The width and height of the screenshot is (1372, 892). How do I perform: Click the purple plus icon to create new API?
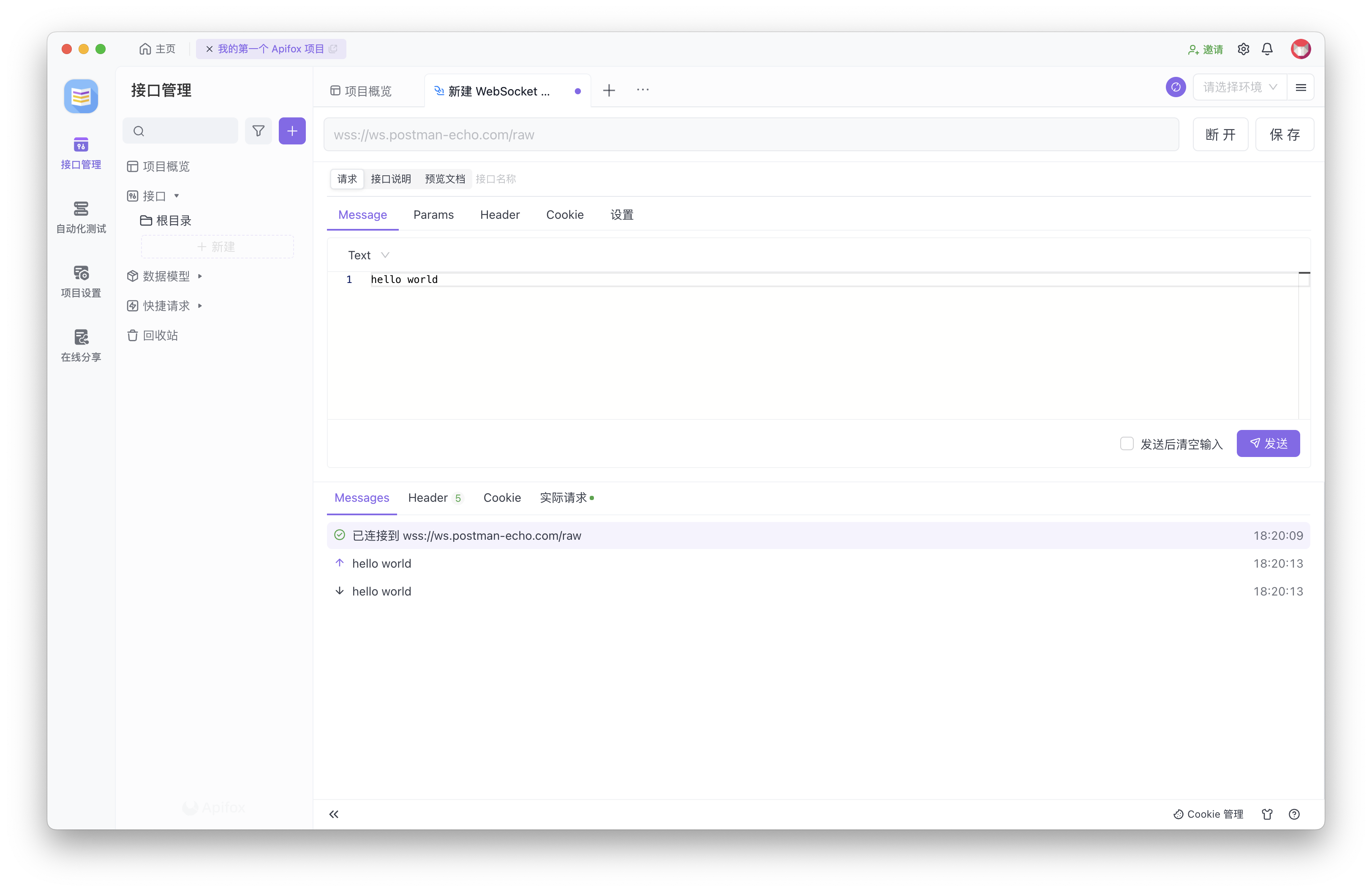(x=292, y=131)
